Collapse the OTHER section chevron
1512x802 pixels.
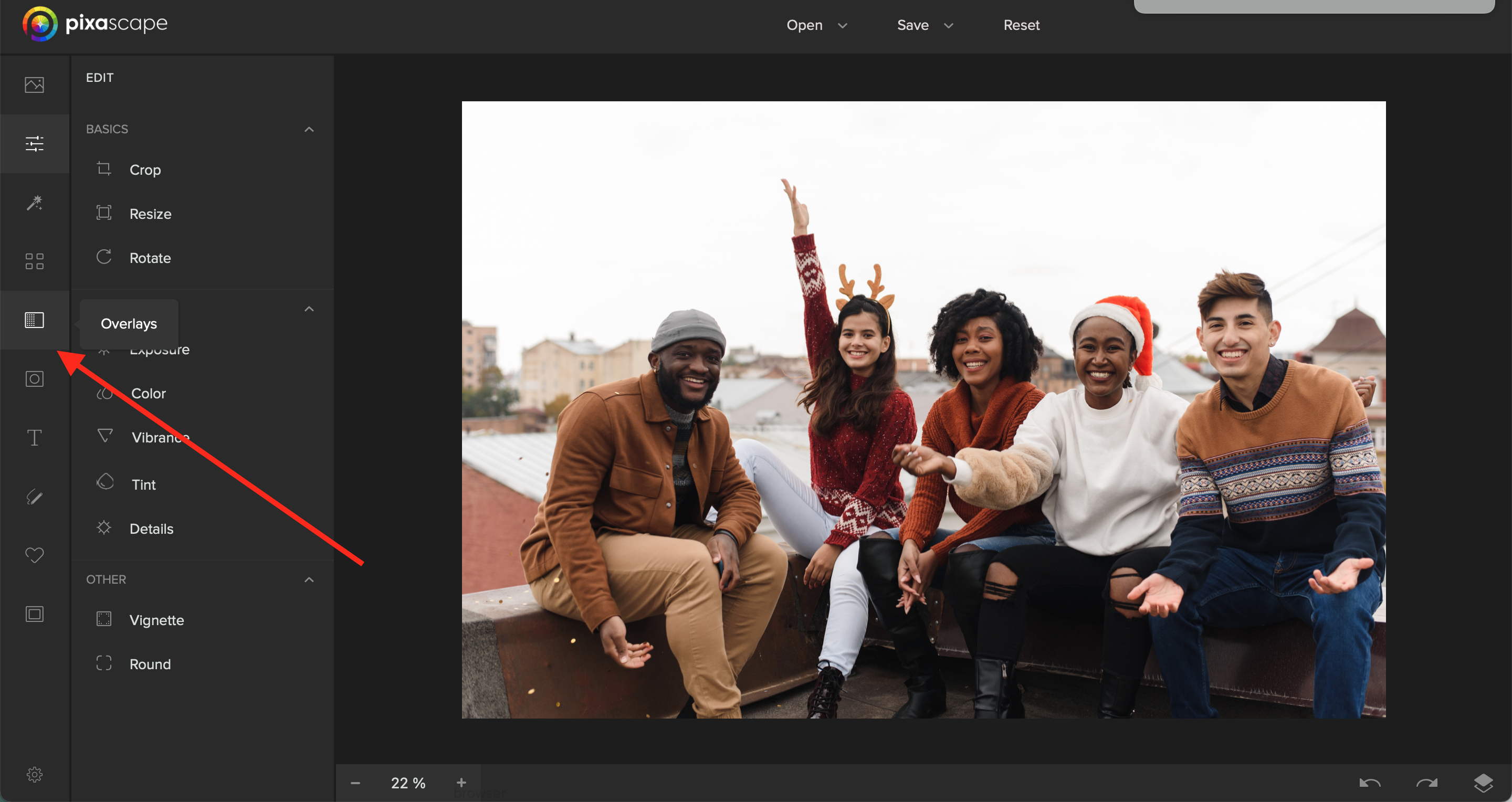click(309, 579)
